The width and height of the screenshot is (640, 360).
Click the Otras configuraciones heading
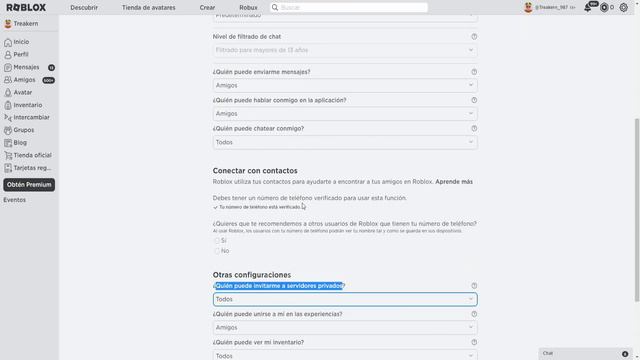coord(252,275)
